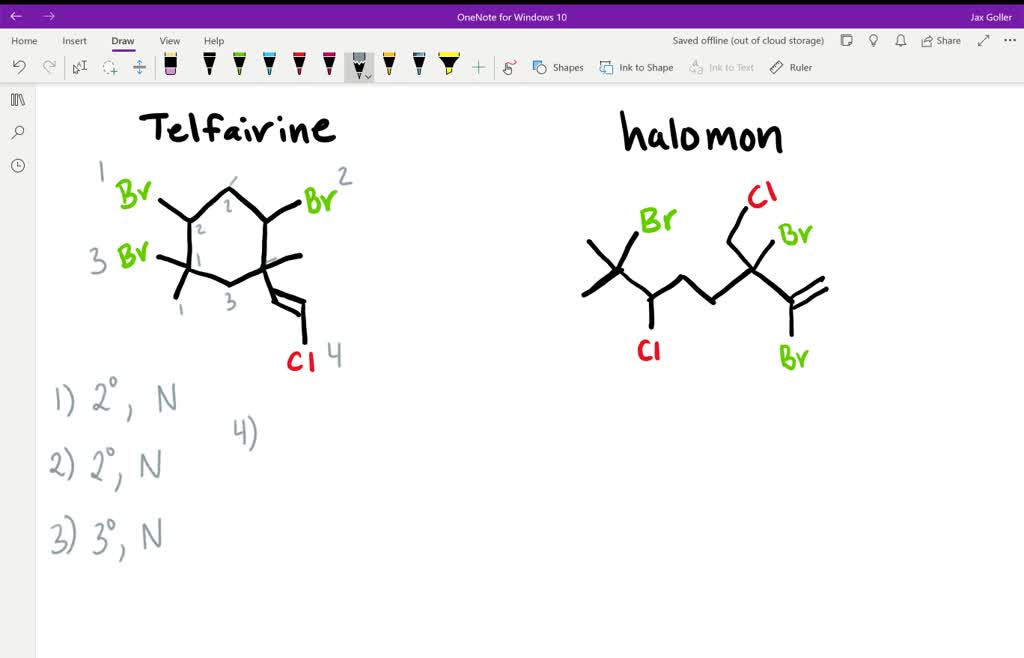Enable Ink to Shape conversion

tap(635, 67)
